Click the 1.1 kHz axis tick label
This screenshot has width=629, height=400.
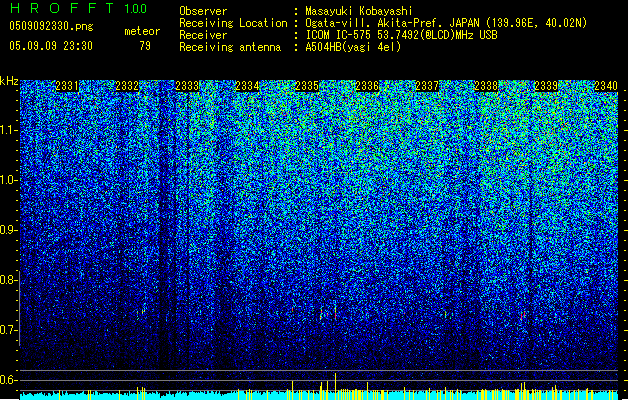click(x=8, y=130)
